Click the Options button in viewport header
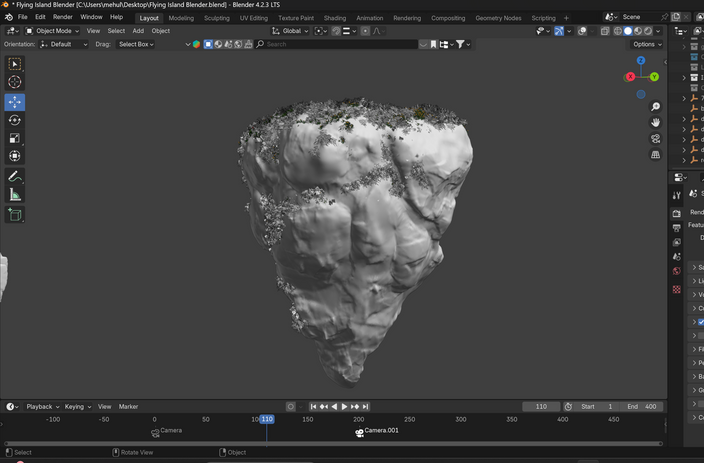Image resolution: width=704 pixels, height=463 pixels. [645, 44]
